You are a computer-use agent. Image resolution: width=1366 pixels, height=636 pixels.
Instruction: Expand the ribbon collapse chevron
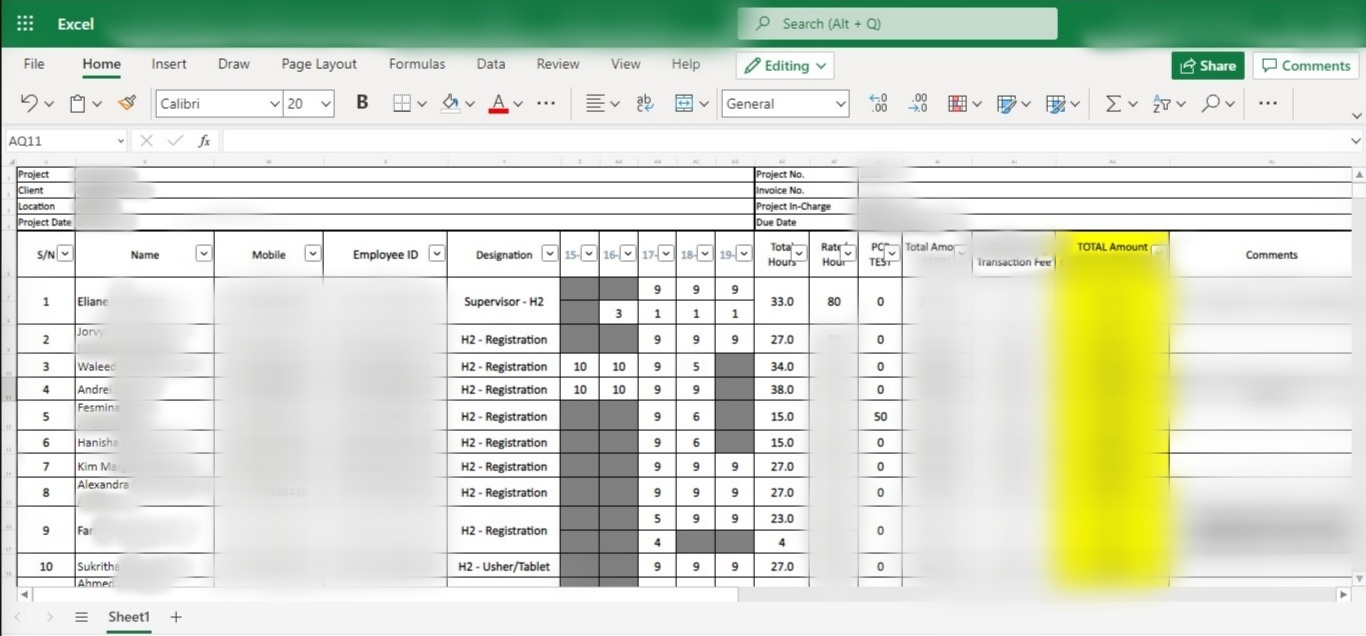click(x=1356, y=115)
